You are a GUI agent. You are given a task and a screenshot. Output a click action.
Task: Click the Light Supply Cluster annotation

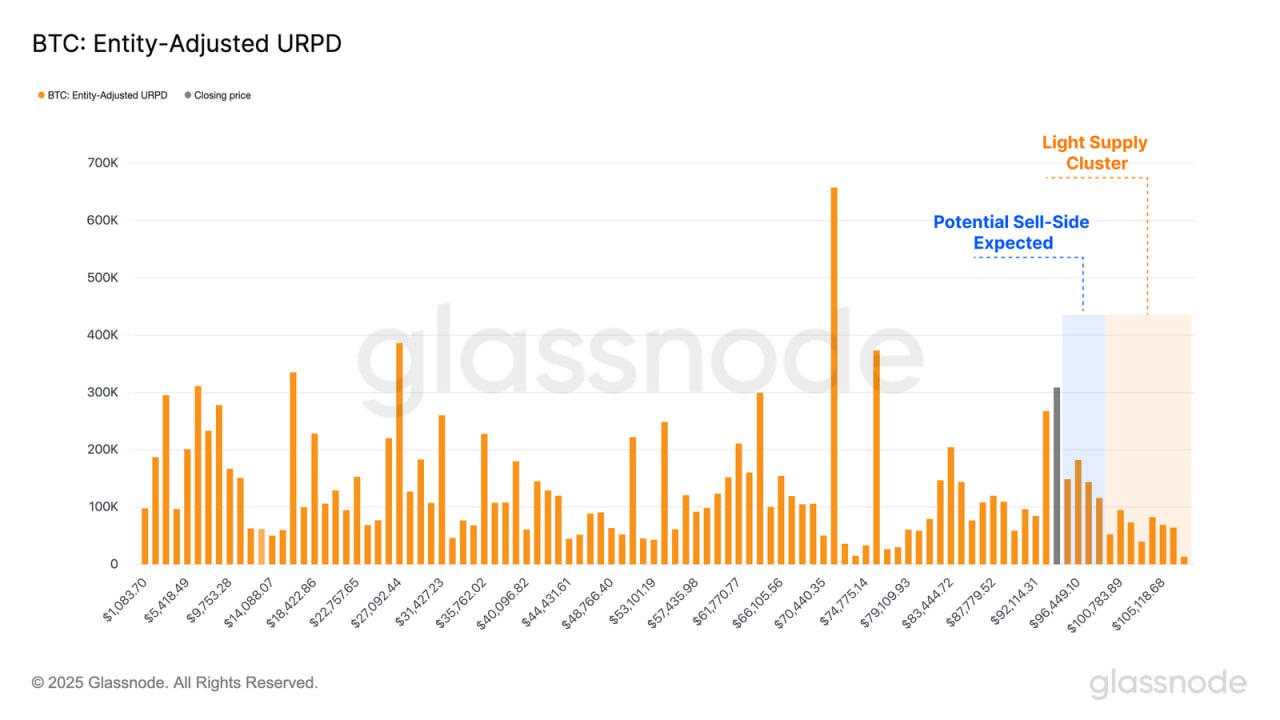point(1095,153)
